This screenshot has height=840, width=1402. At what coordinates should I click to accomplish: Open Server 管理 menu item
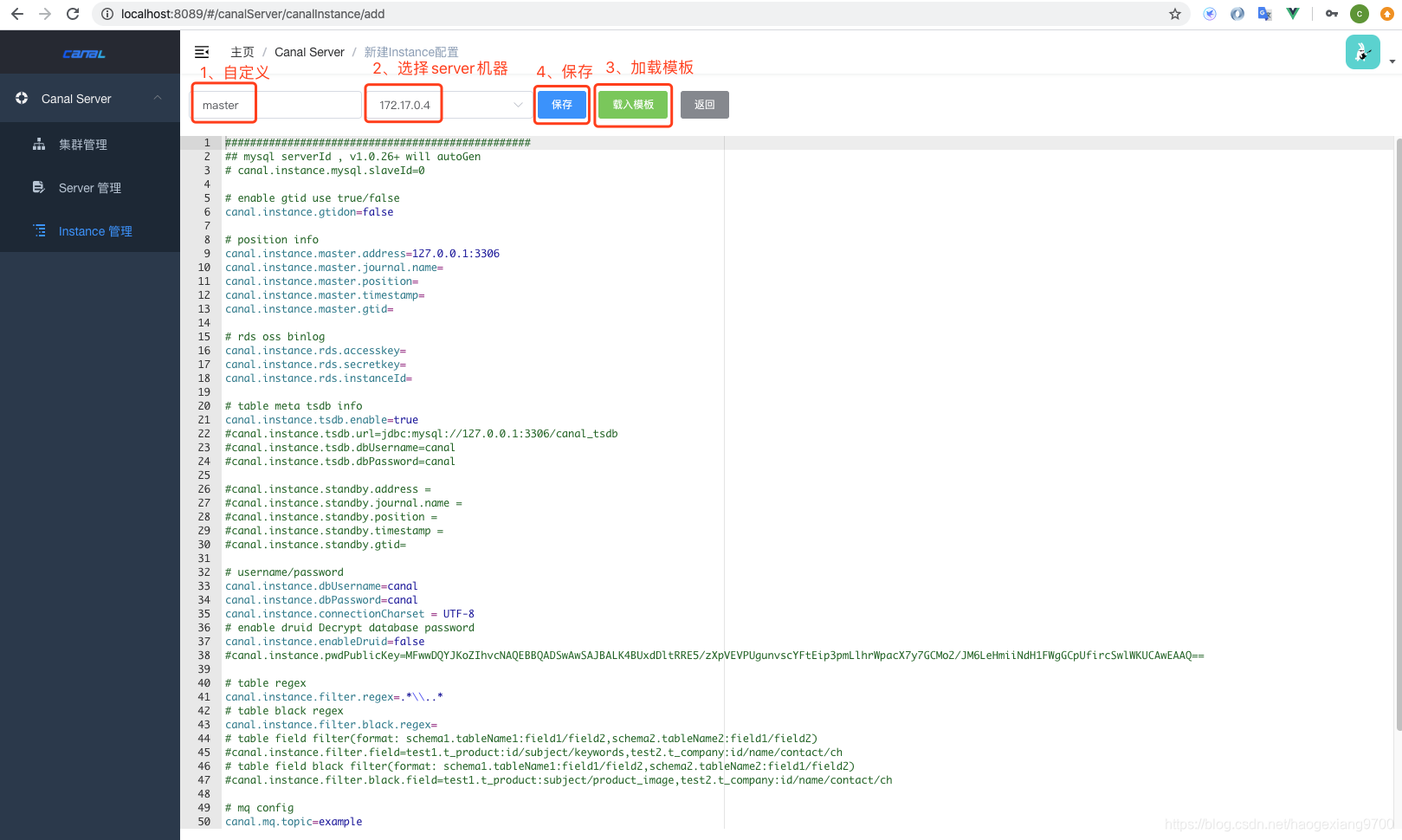coord(90,188)
